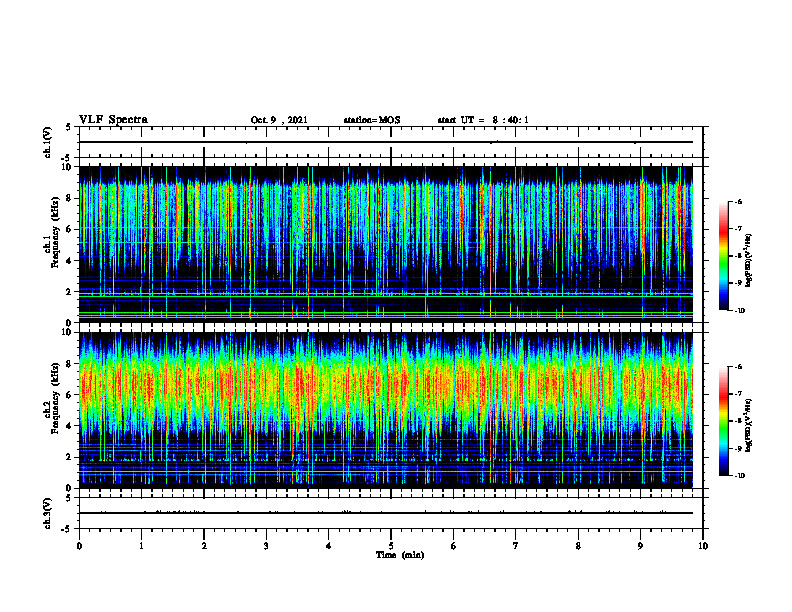Click the ch.1 frequency tick "6"
The width and height of the screenshot is (792, 612).
point(69,229)
